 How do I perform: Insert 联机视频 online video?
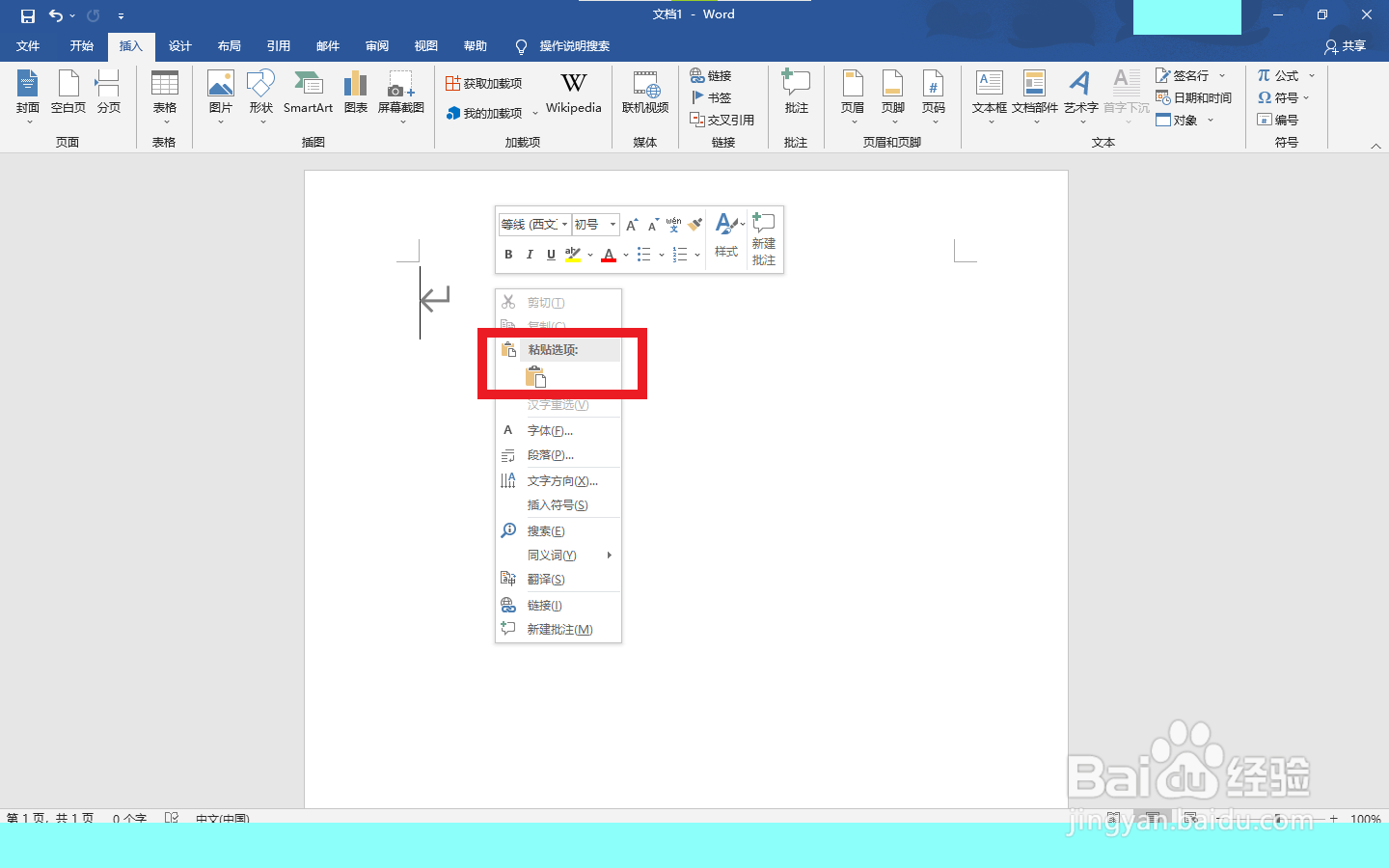(644, 94)
